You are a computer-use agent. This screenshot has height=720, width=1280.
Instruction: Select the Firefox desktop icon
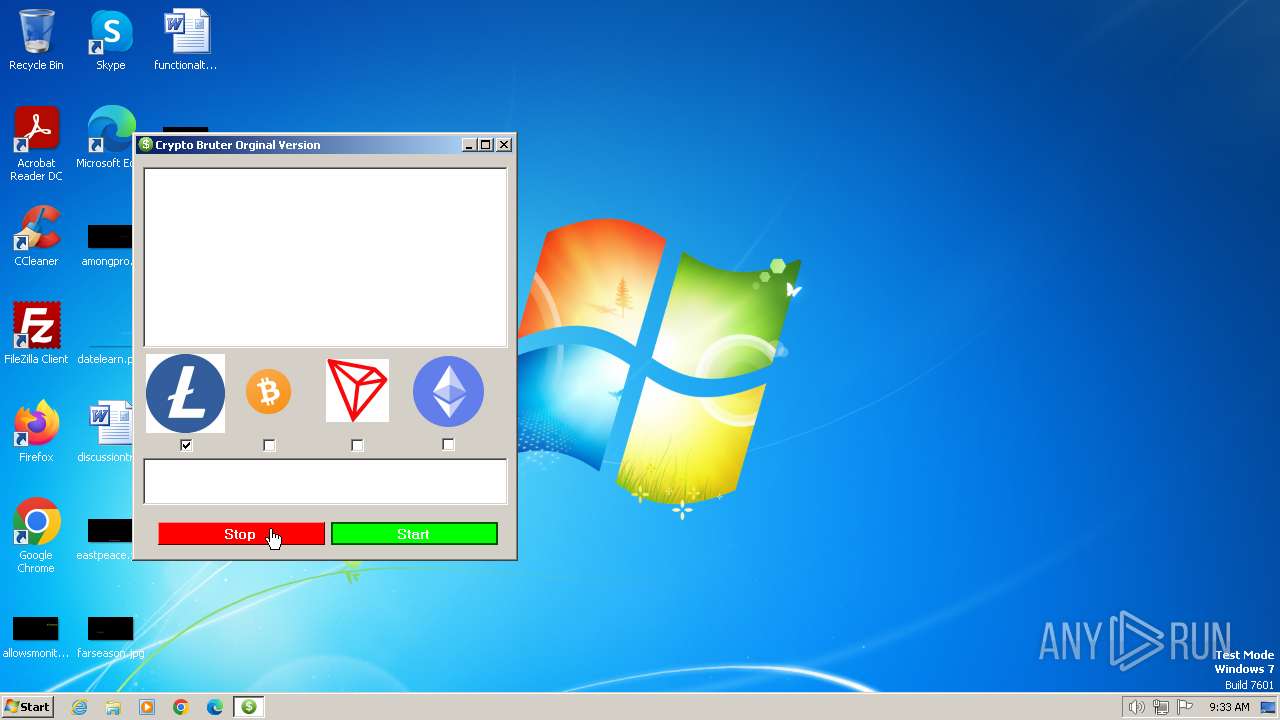tap(36, 432)
